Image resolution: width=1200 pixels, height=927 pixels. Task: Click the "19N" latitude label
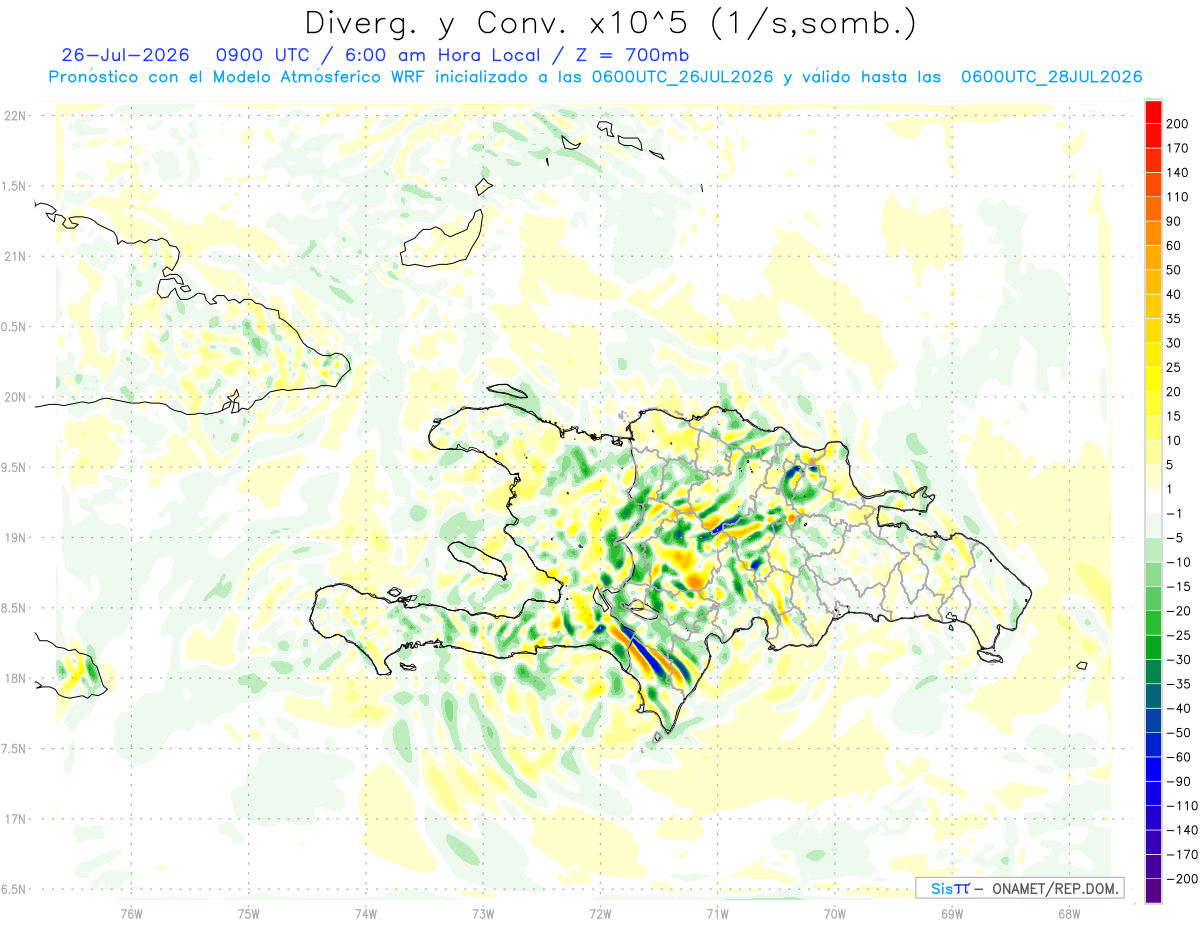(x=16, y=538)
